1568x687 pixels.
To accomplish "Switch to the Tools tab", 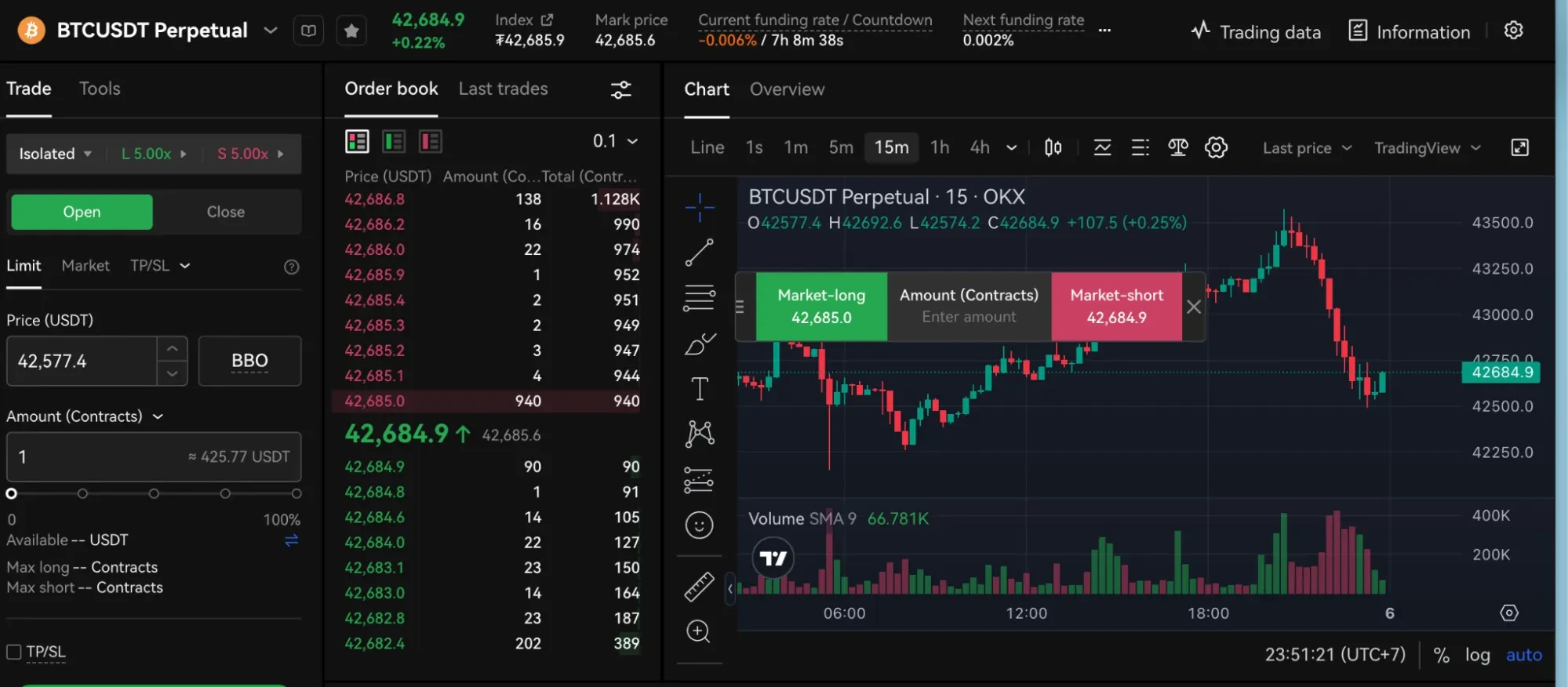I will click(100, 89).
